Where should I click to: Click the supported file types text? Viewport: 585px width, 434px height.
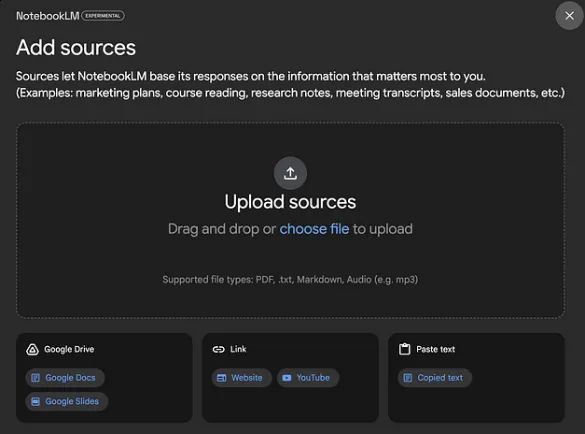pyautogui.click(x=290, y=280)
